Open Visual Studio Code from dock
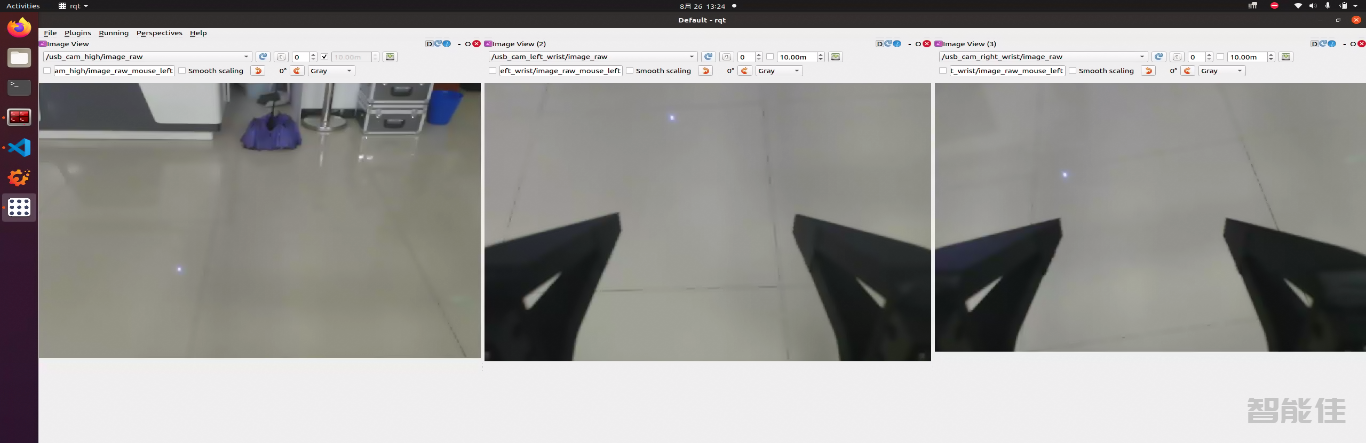This screenshot has height=443, width=1366. [19, 147]
